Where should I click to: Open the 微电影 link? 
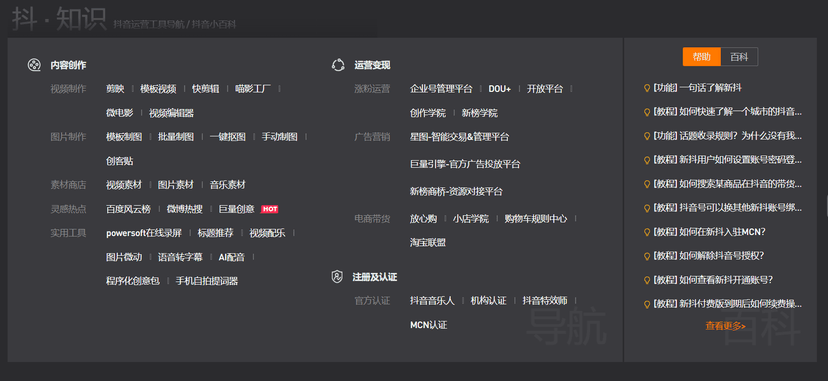(x=119, y=113)
